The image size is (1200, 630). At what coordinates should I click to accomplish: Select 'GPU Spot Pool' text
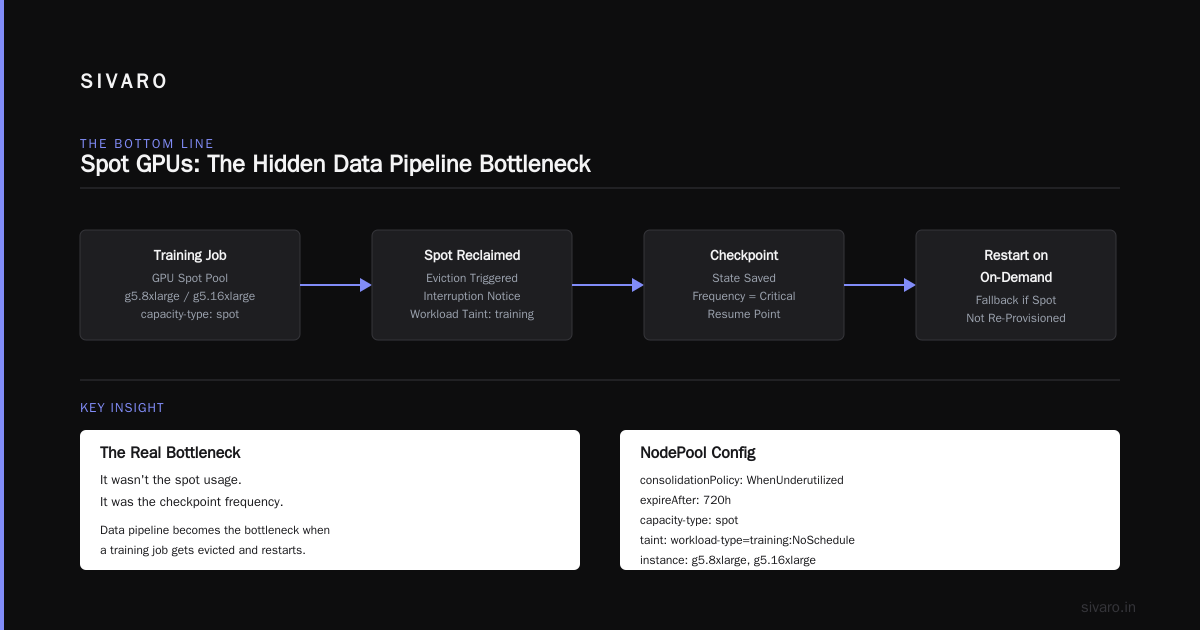point(190,278)
